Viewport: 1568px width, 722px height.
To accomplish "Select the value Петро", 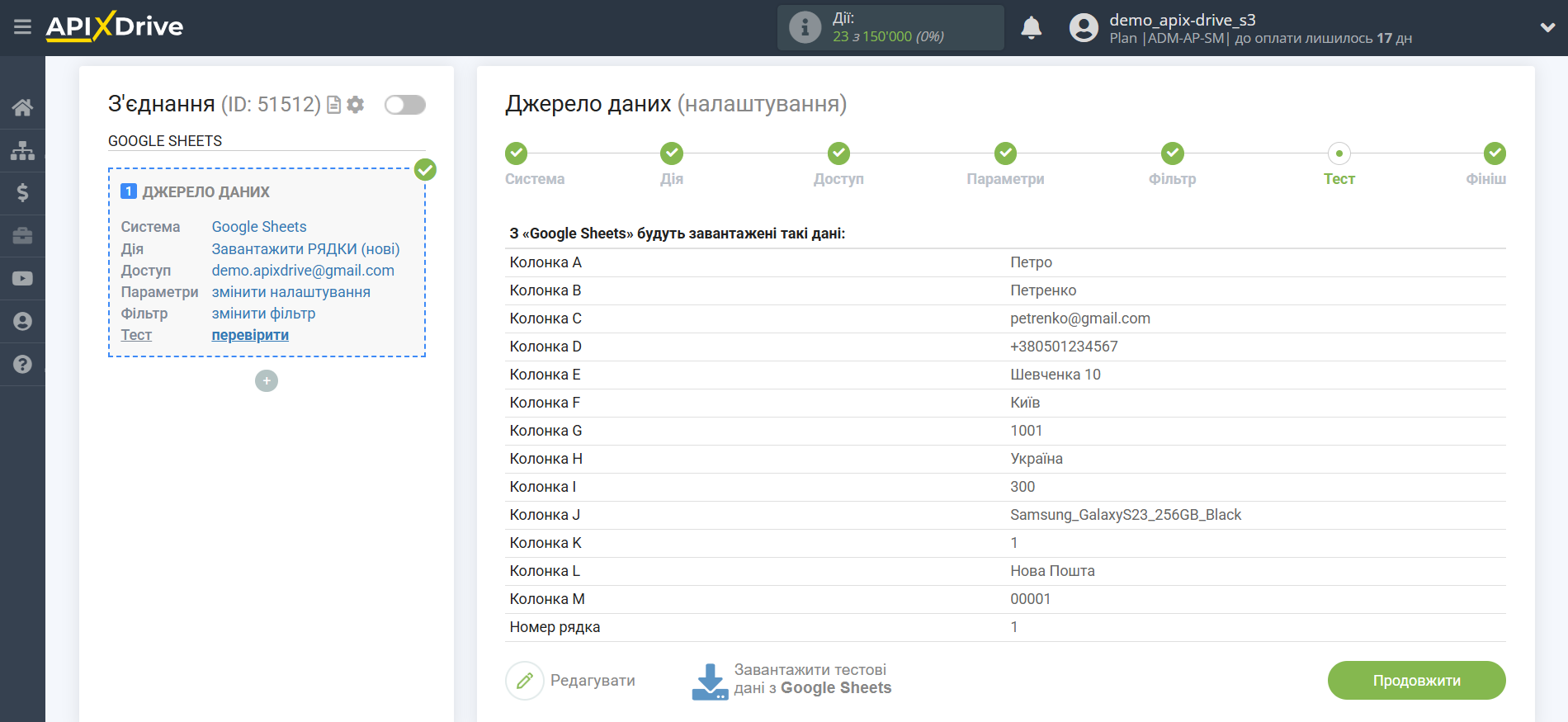I will pyautogui.click(x=1031, y=262).
